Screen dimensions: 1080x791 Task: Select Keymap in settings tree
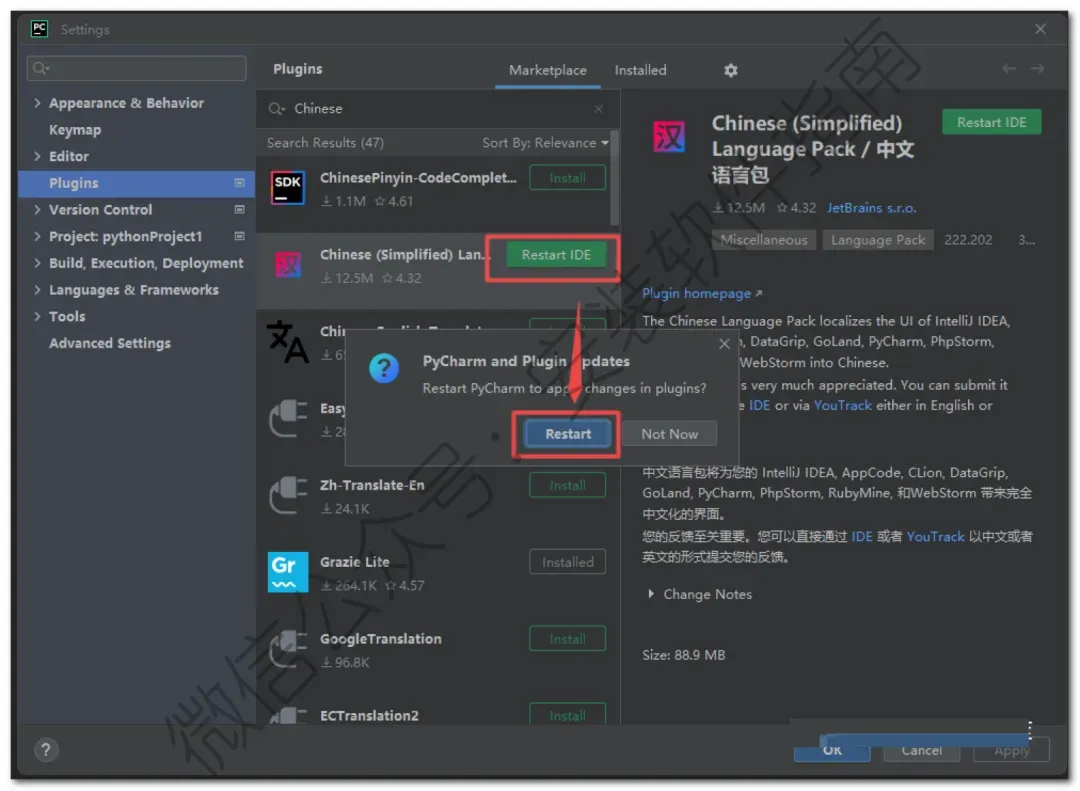coord(75,130)
